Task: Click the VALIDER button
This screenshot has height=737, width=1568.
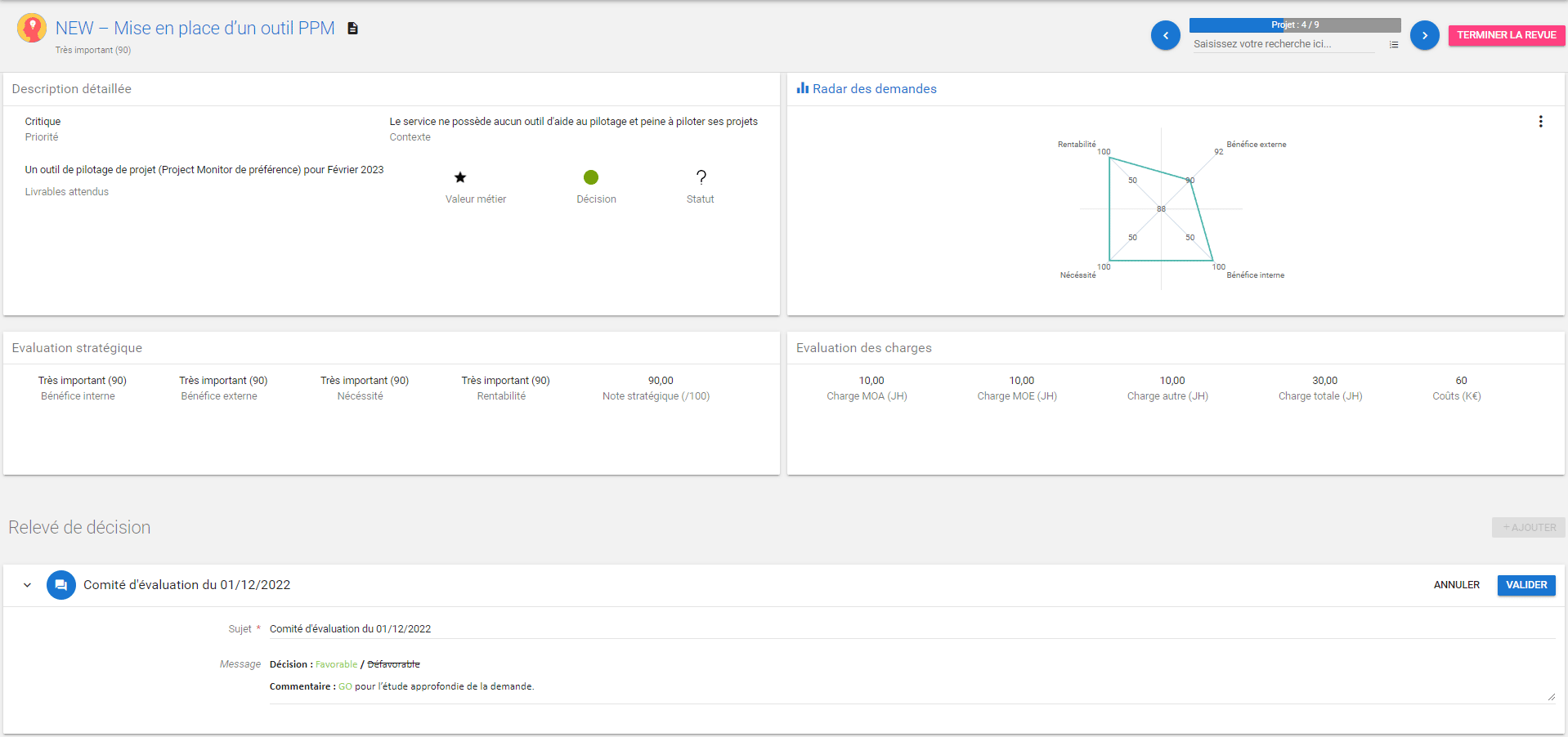Action: pos(1526,585)
